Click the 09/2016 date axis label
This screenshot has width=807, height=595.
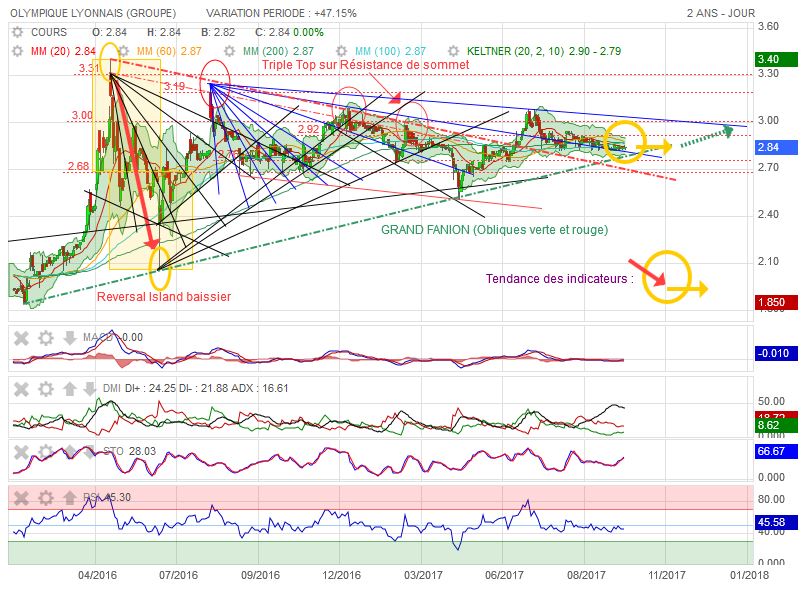click(260, 575)
